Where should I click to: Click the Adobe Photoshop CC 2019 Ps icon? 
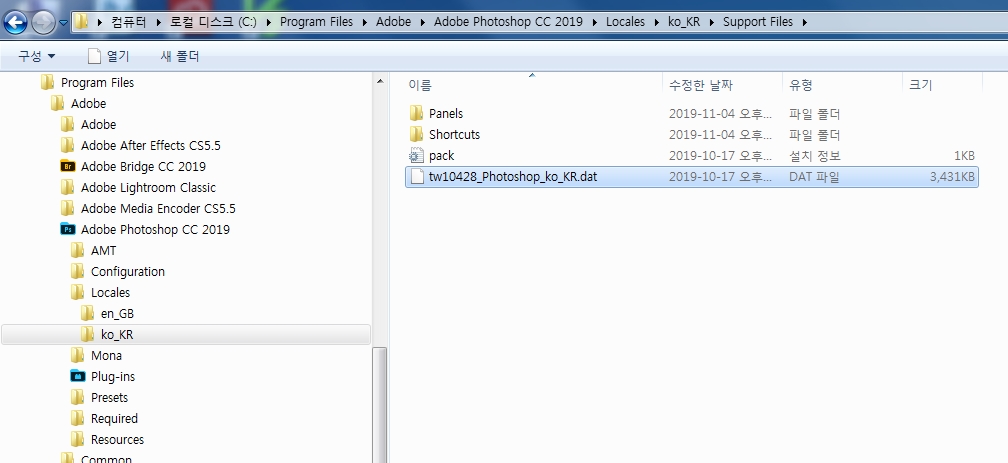coord(68,229)
